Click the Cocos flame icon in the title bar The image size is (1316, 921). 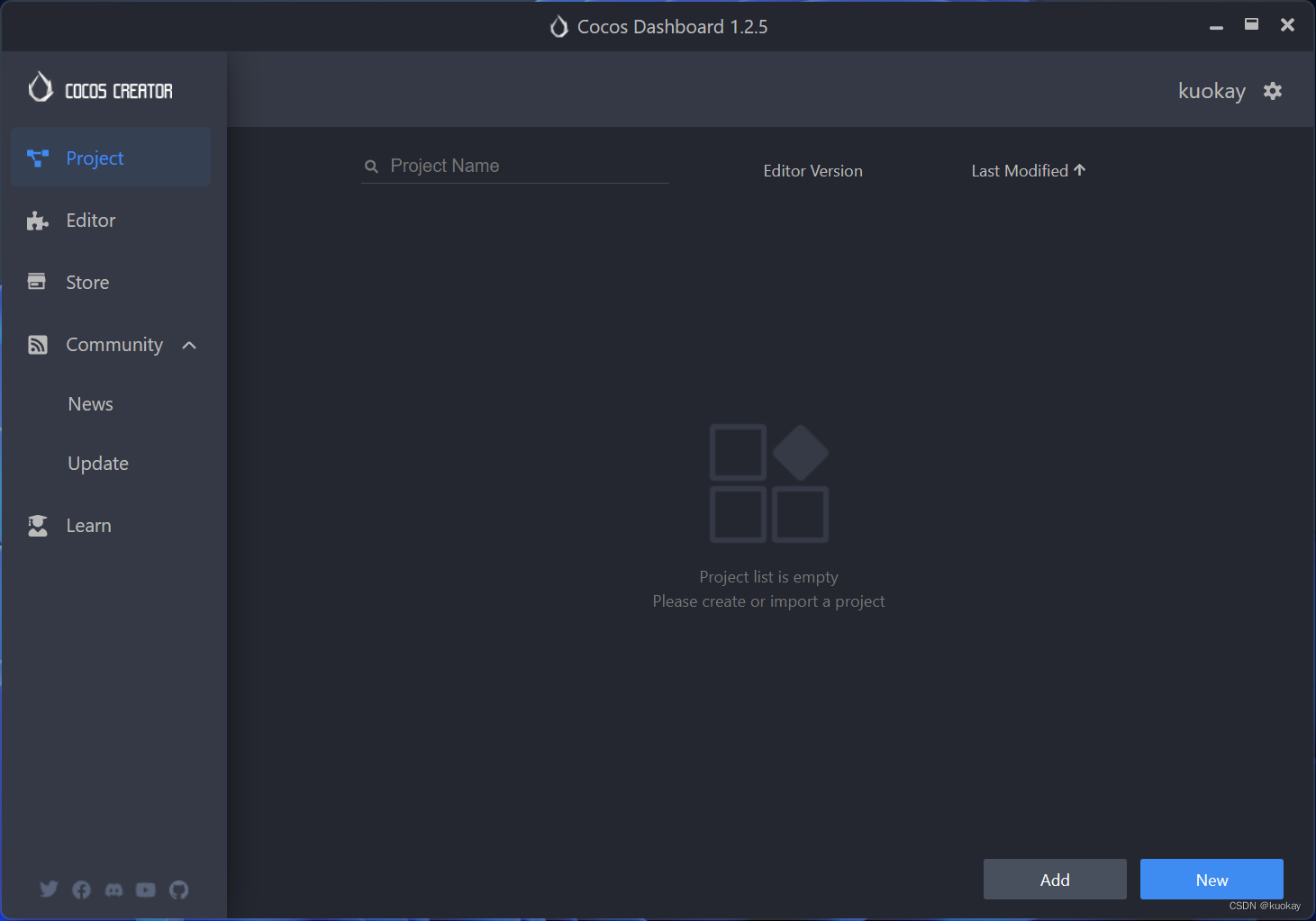(x=558, y=27)
